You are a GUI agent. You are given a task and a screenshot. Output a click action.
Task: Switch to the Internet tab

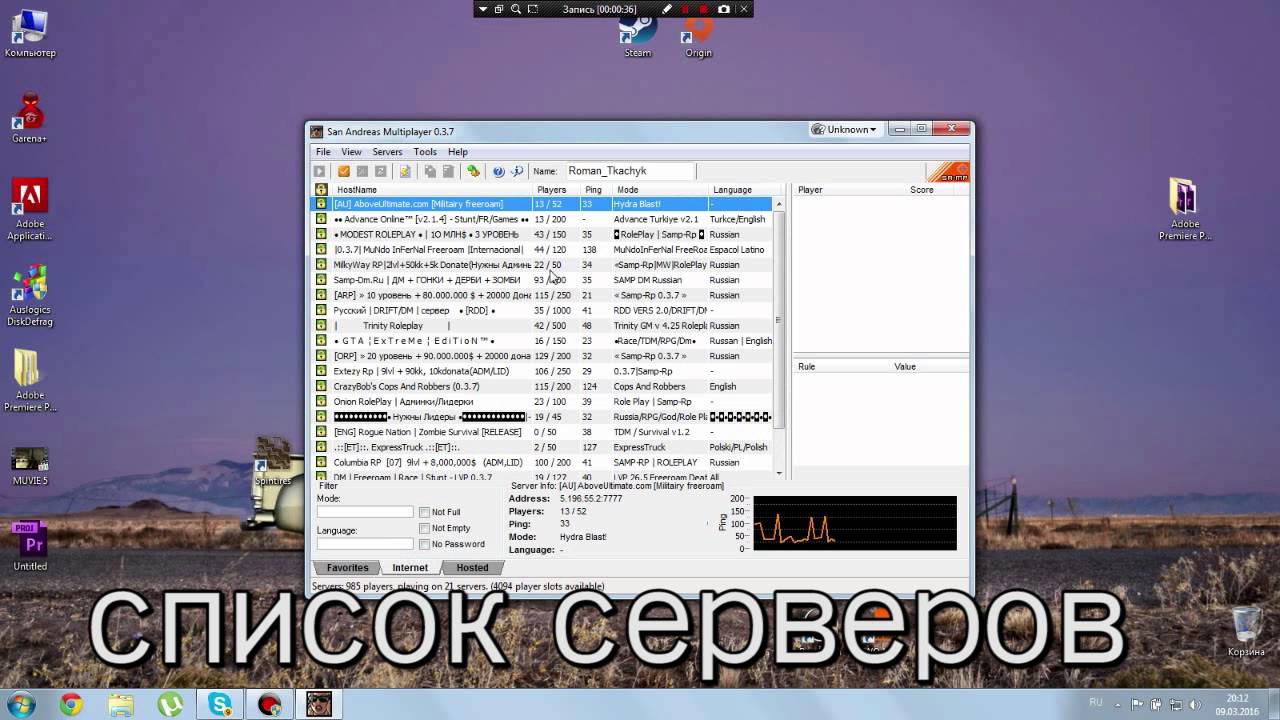[410, 568]
